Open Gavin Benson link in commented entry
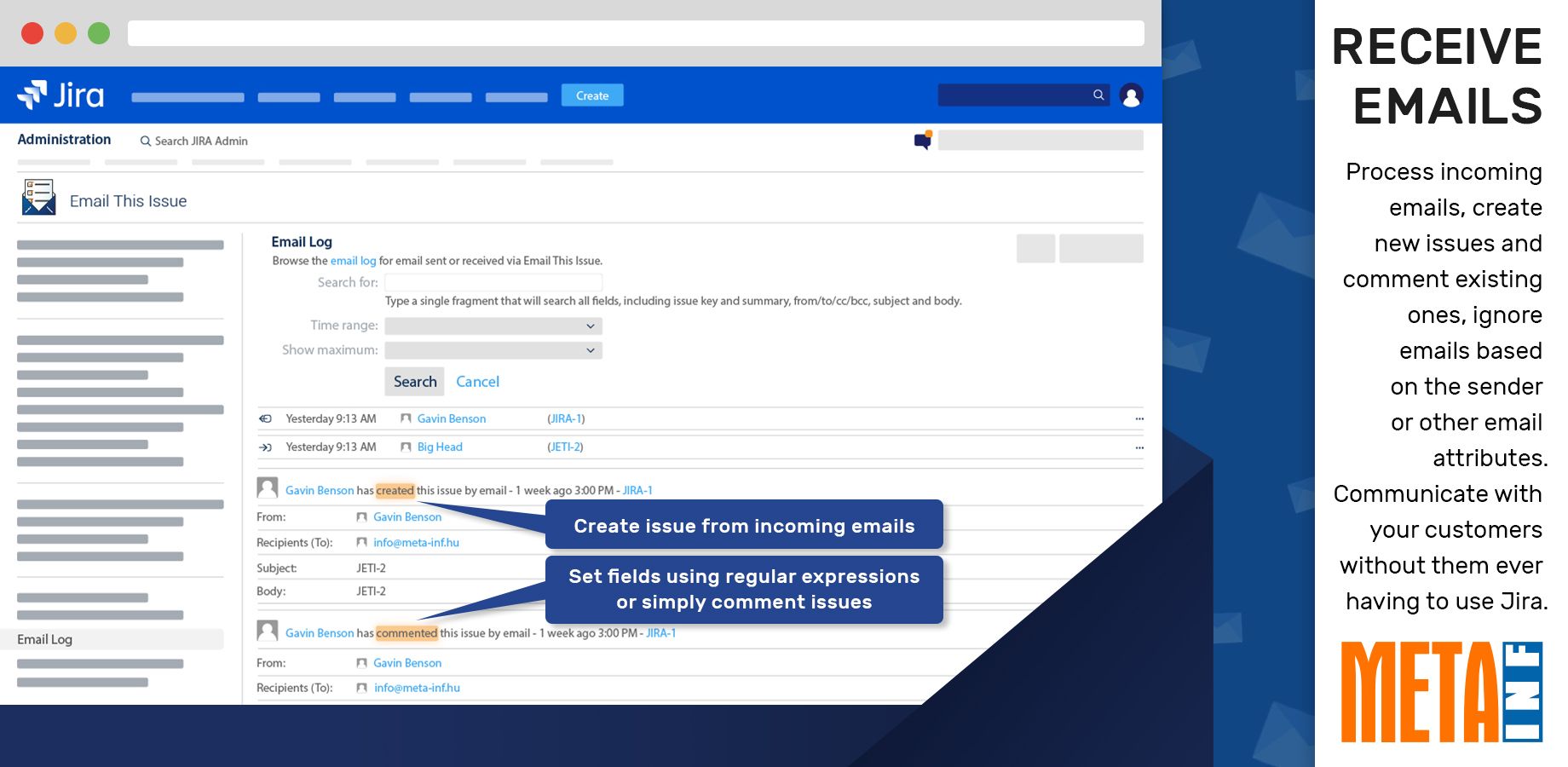This screenshot has width=1568, height=767. [320, 632]
